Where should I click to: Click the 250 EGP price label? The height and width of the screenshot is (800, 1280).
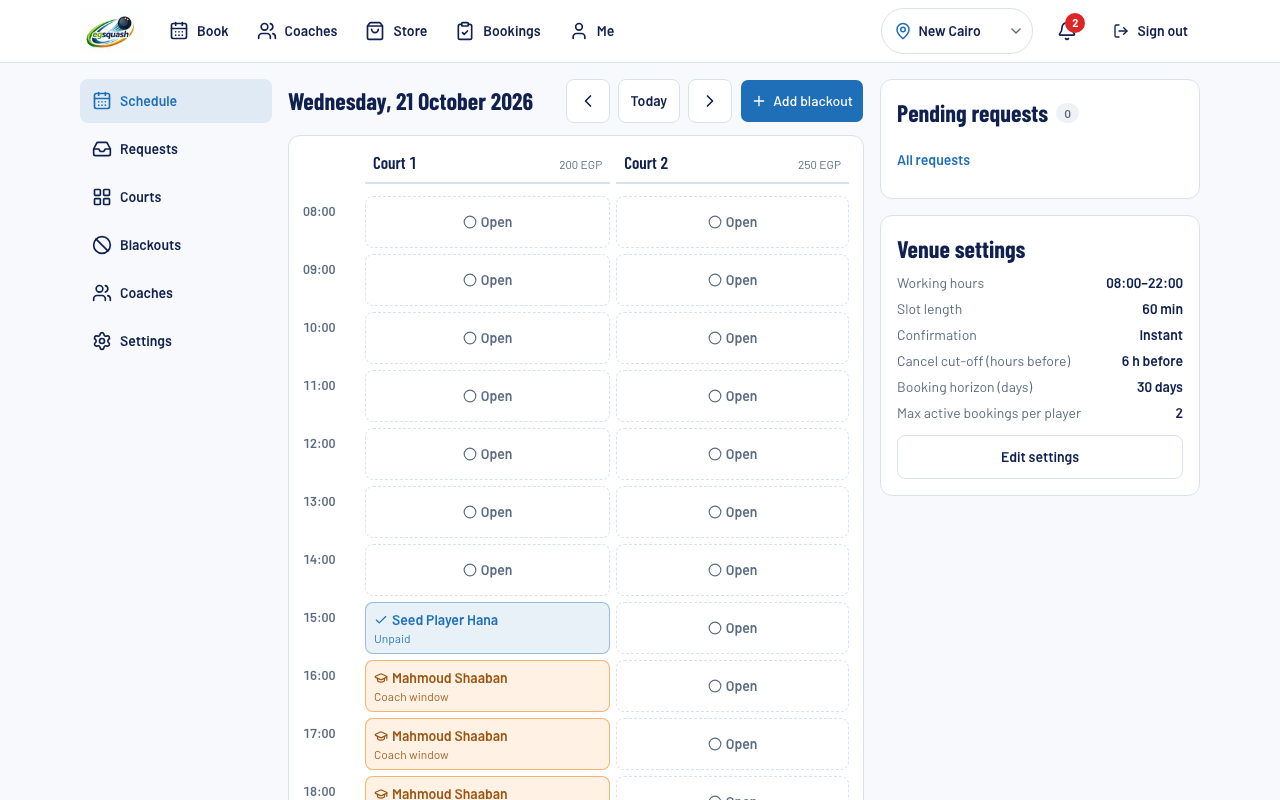[819, 165]
